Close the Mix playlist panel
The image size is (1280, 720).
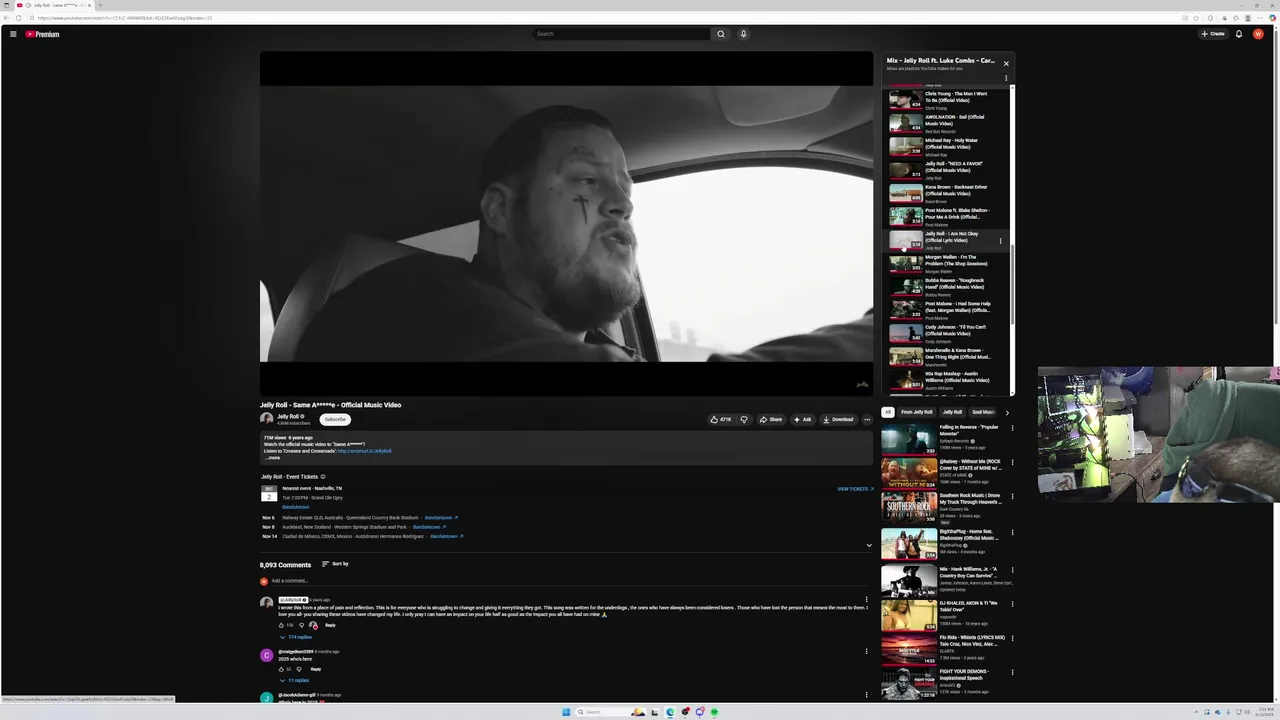pyautogui.click(x=1006, y=63)
